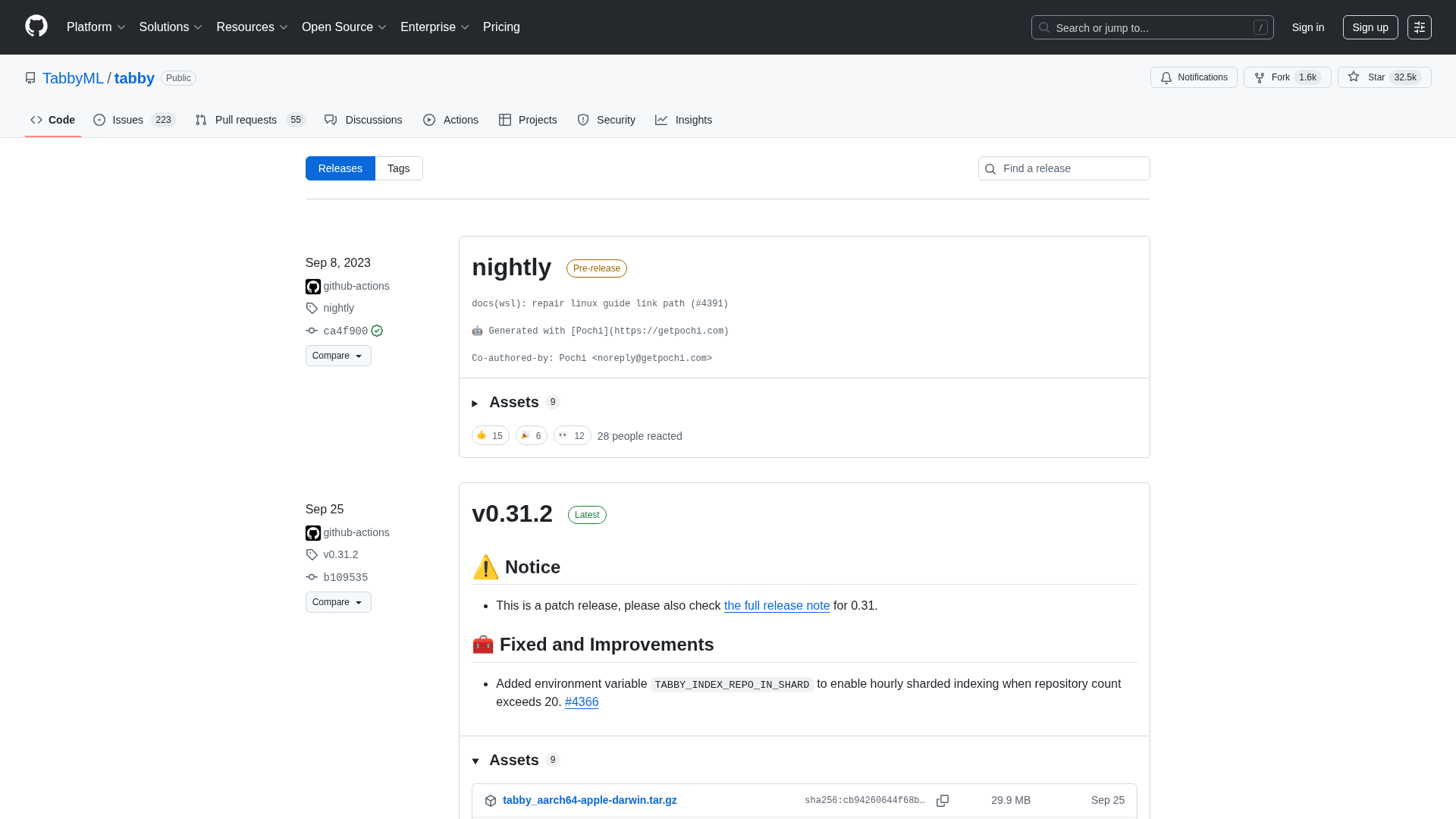Viewport: 1456px width, 819px height.
Task: Click the Notifications bell button
Action: click(1194, 77)
